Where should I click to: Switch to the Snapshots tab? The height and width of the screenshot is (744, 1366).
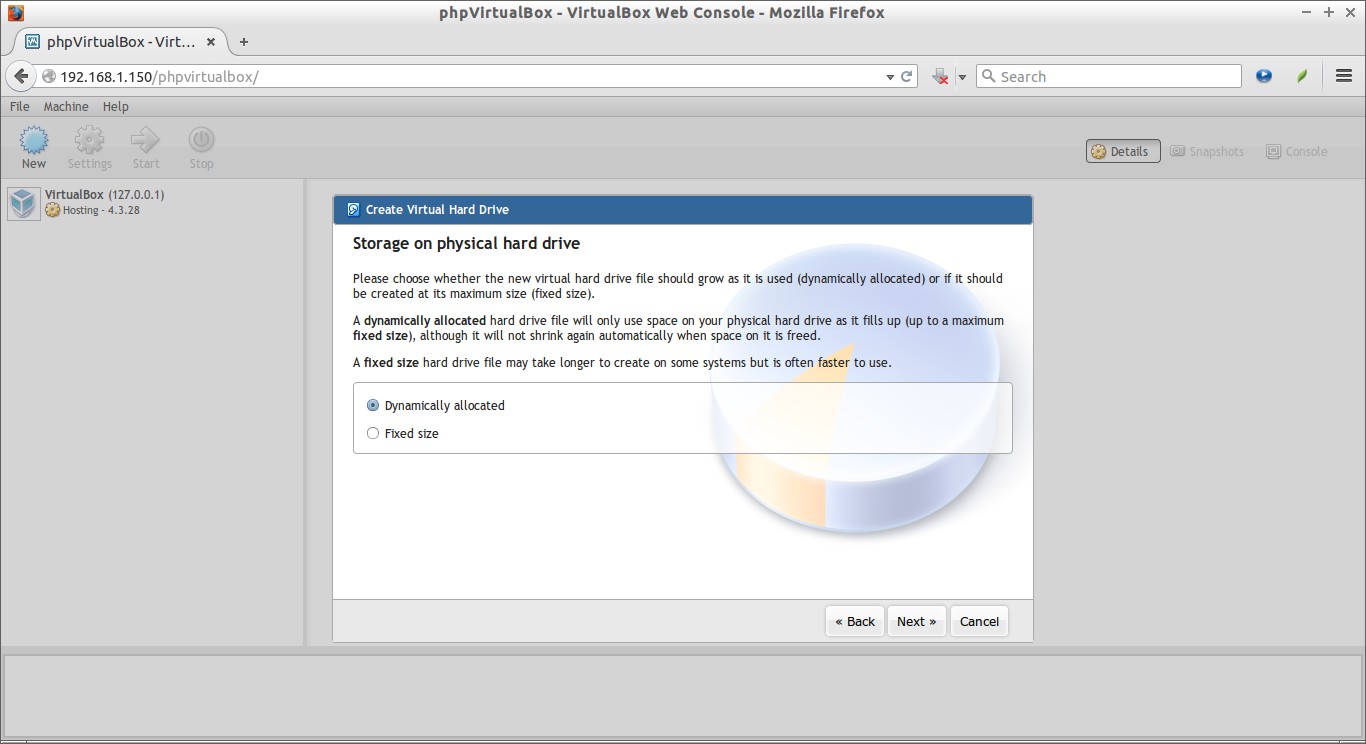pos(1207,151)
